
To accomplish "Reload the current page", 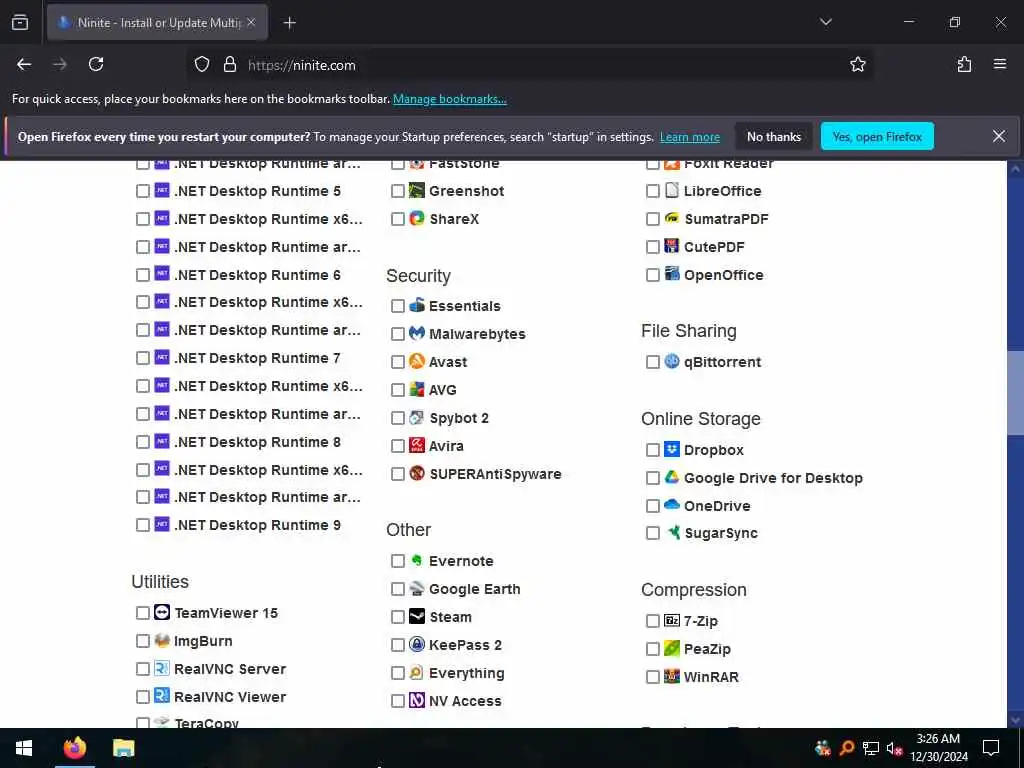I will (x=96, y=64).
